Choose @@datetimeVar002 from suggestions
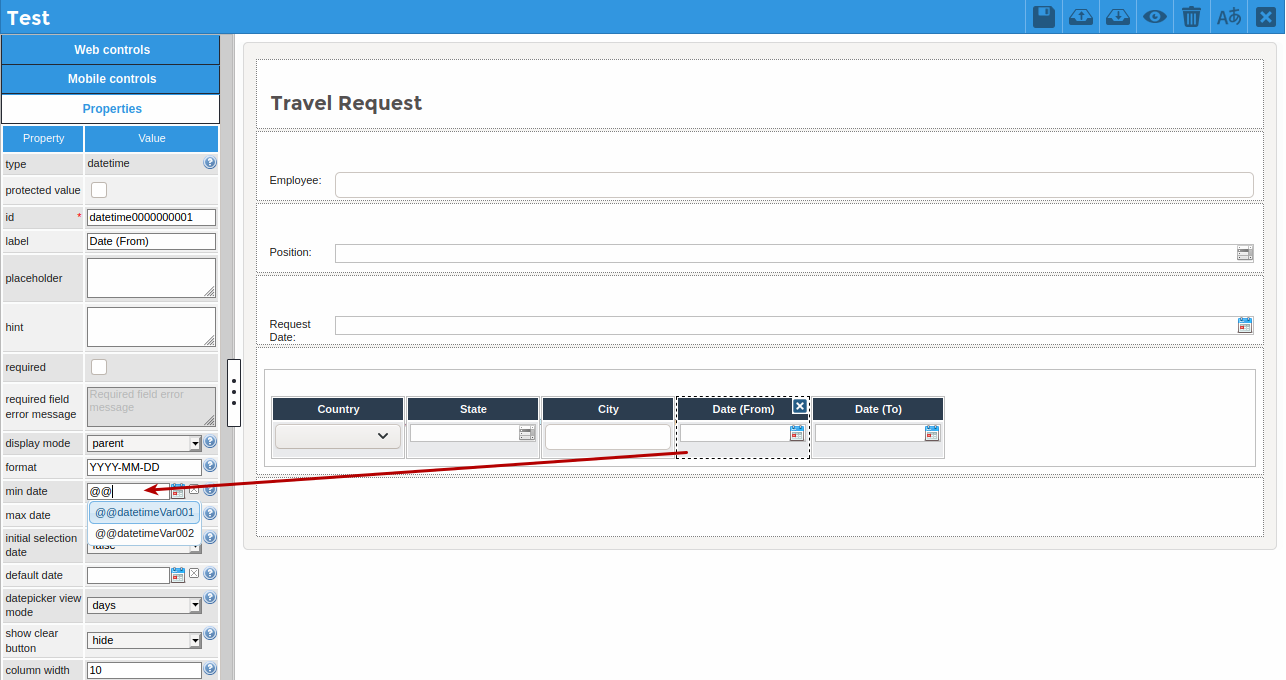 [x=144, y=533]
